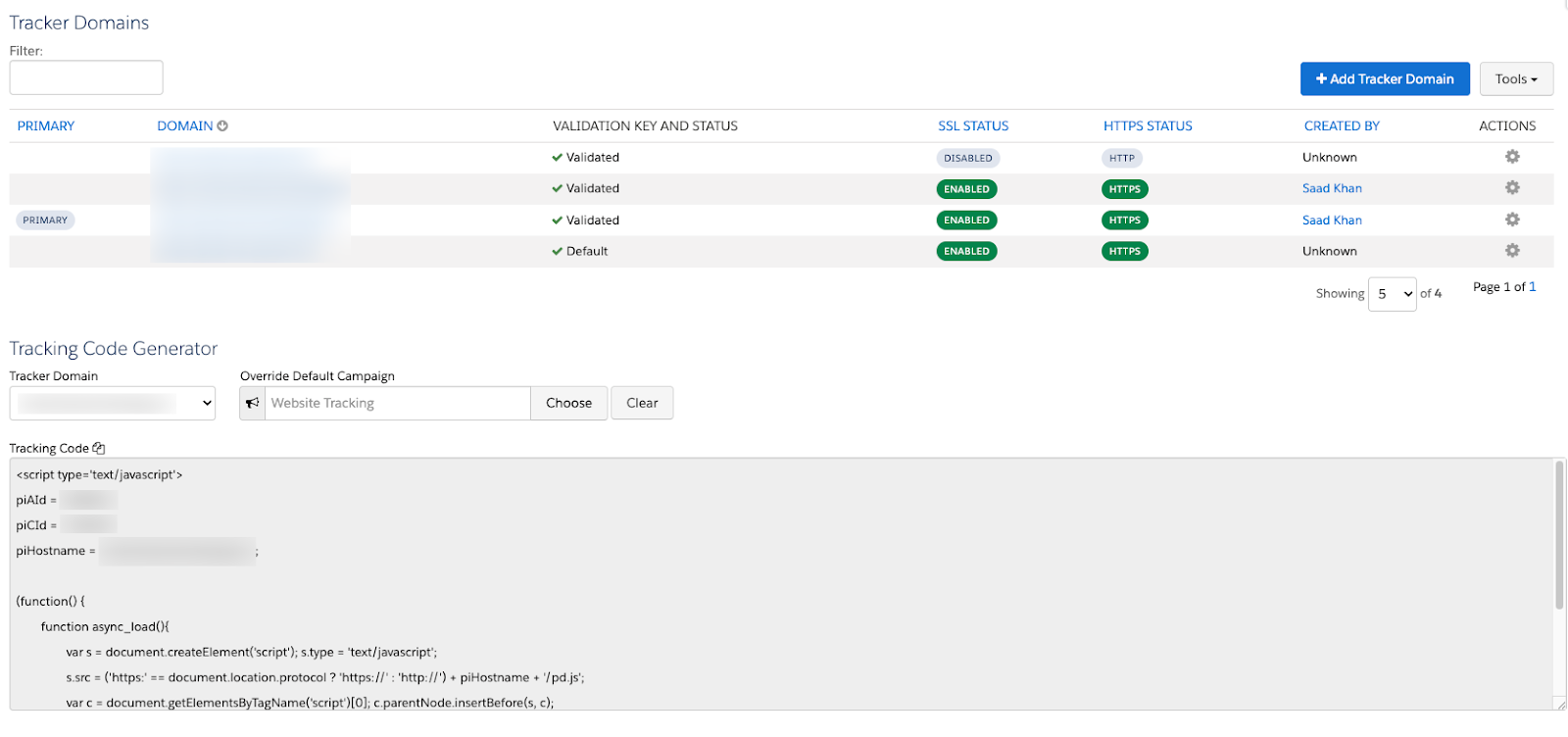
Task: Sort by the HTTPS STATUS column header
Action: (1147, 126)
